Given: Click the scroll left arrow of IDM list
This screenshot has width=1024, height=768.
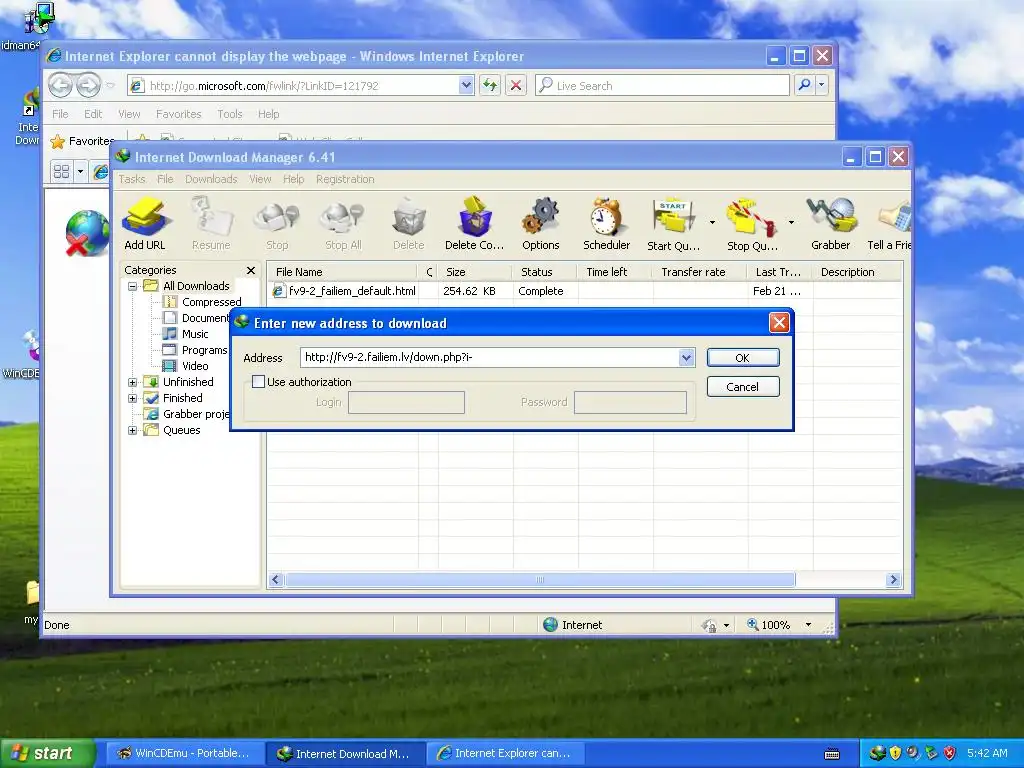Looking at the screenshot, I should pos(276,580).
